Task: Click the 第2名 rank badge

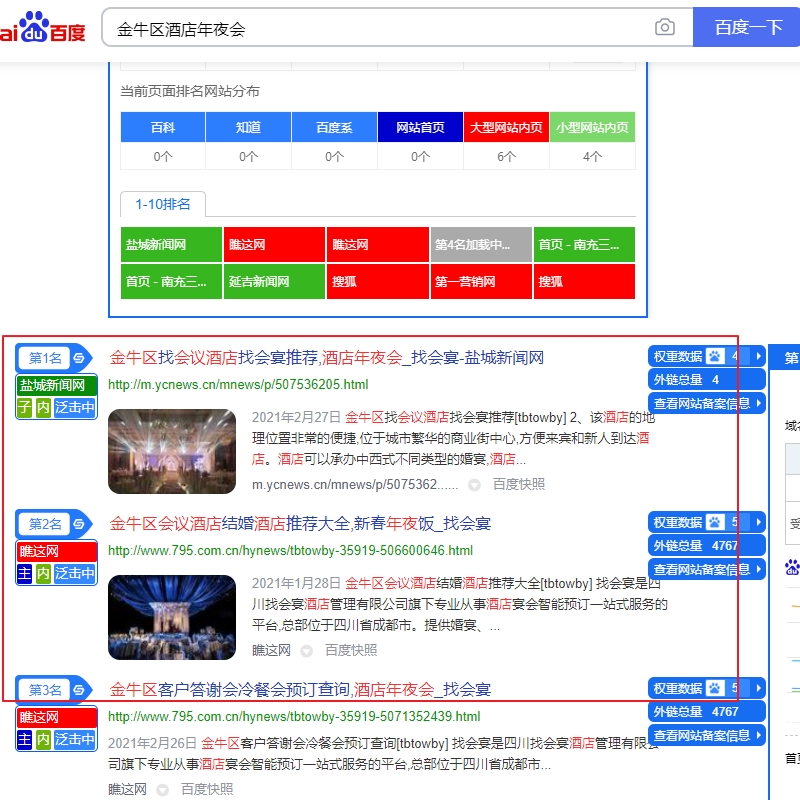Action: (x=45, y=524)
